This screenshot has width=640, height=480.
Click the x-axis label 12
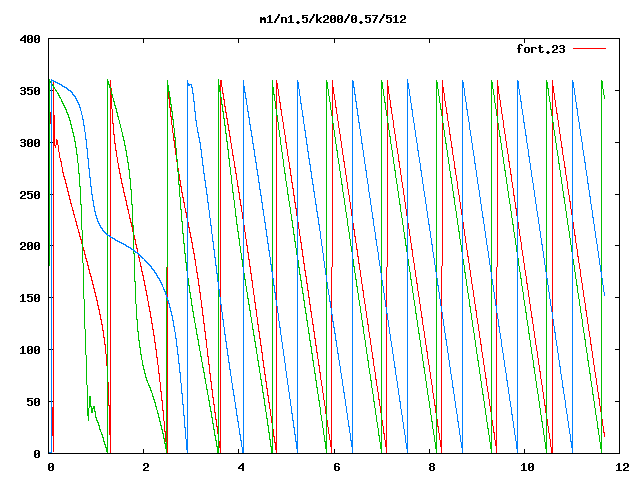click(x=622, y=467)
